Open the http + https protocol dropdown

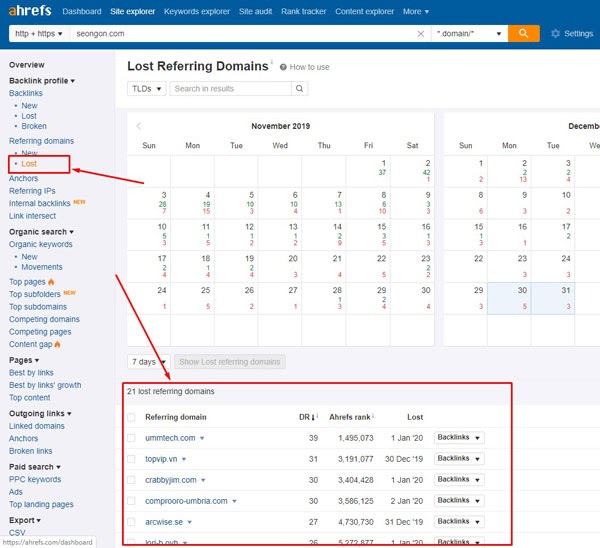39,34
